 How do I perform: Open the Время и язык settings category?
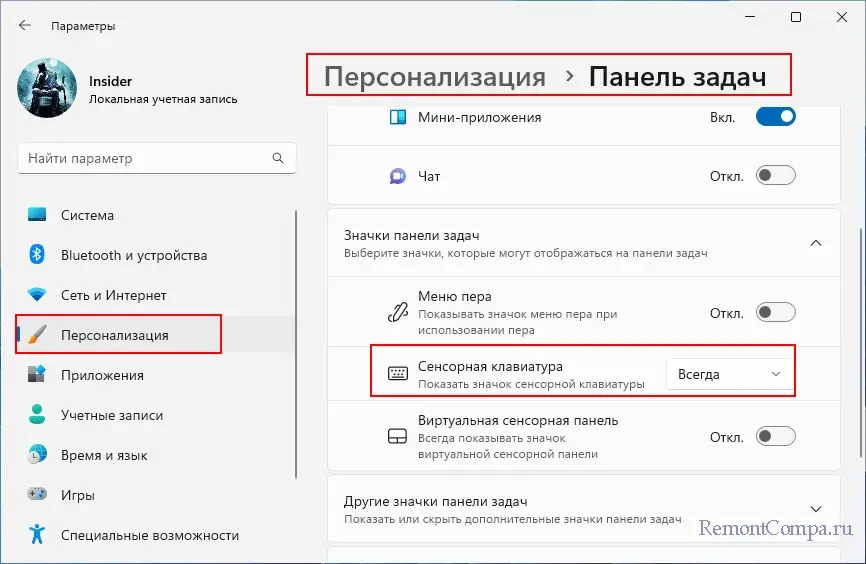[x=103, y=455]
